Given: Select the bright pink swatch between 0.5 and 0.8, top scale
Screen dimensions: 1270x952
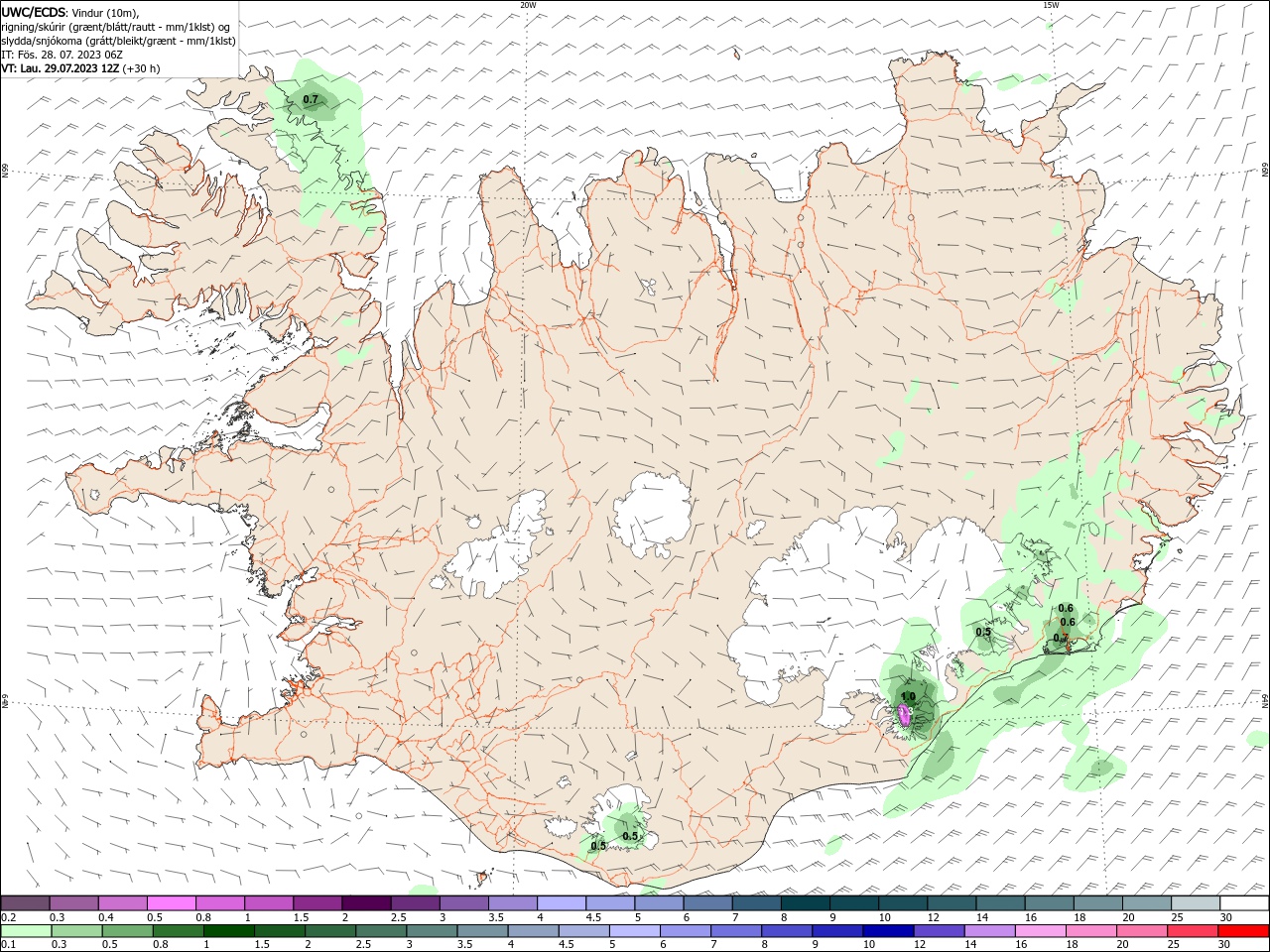Looking at the screenshot, I should point(171,903).
